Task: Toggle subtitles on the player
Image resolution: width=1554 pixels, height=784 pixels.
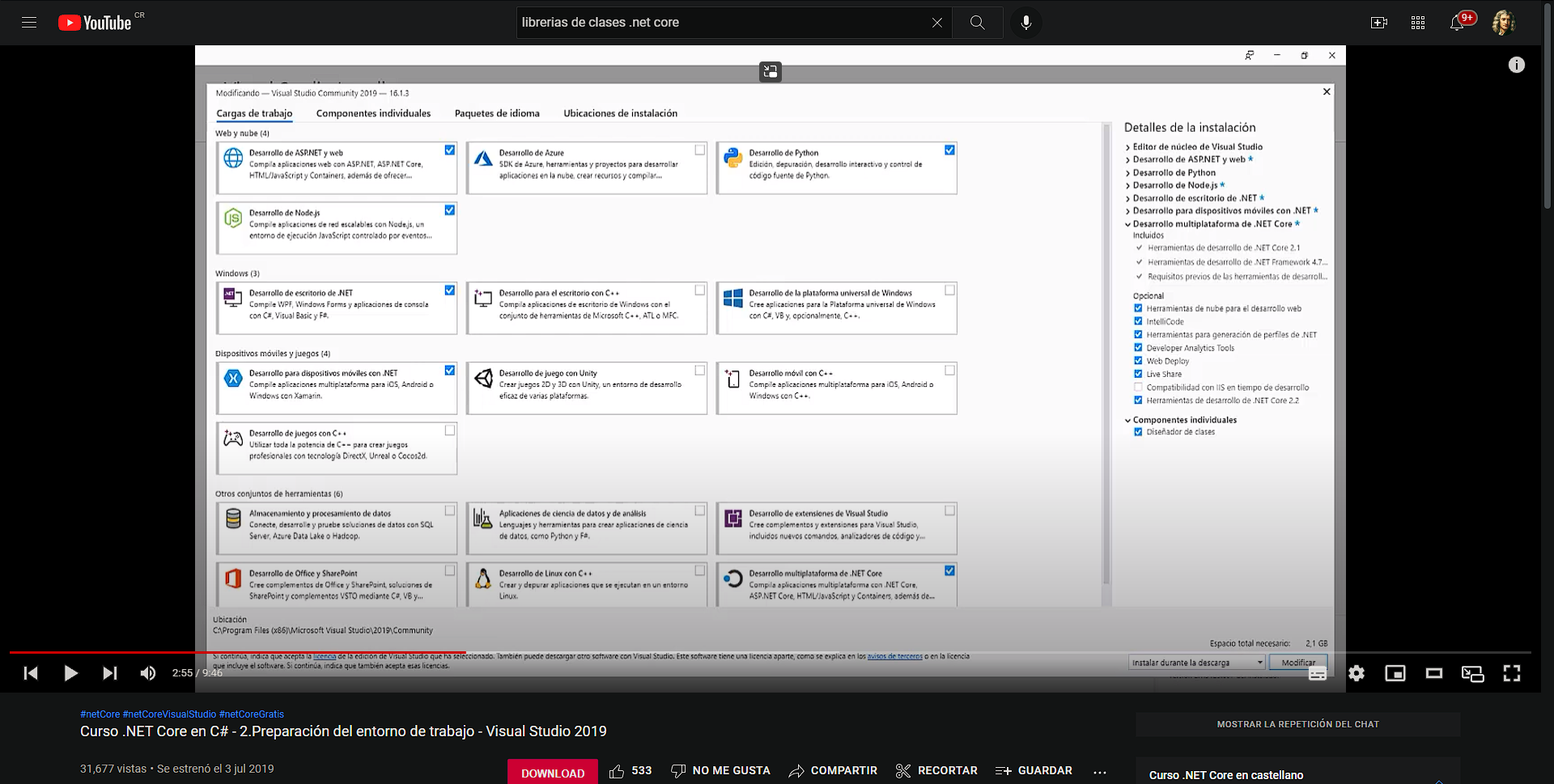Action: [1318, 673]
